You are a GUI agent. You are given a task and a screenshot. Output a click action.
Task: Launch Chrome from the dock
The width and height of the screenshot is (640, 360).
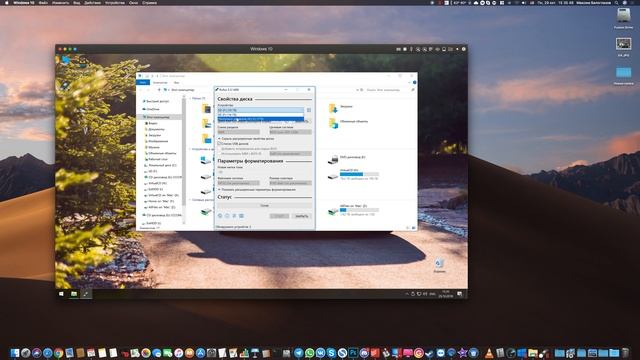(58, 353)
